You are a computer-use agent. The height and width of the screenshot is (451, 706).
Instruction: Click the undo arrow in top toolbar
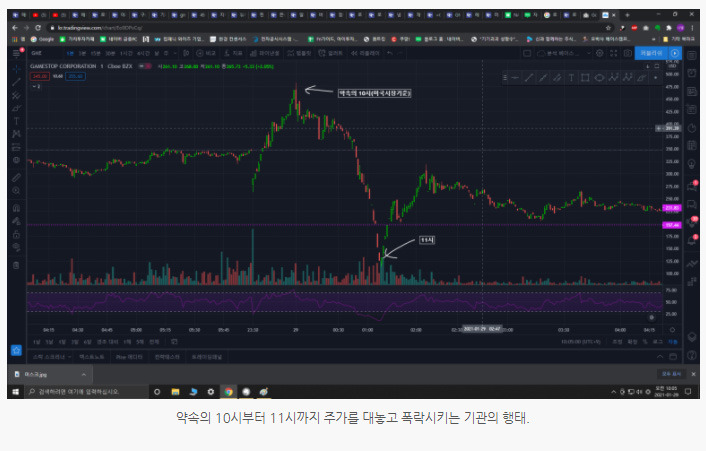click(x=390, y=53)
